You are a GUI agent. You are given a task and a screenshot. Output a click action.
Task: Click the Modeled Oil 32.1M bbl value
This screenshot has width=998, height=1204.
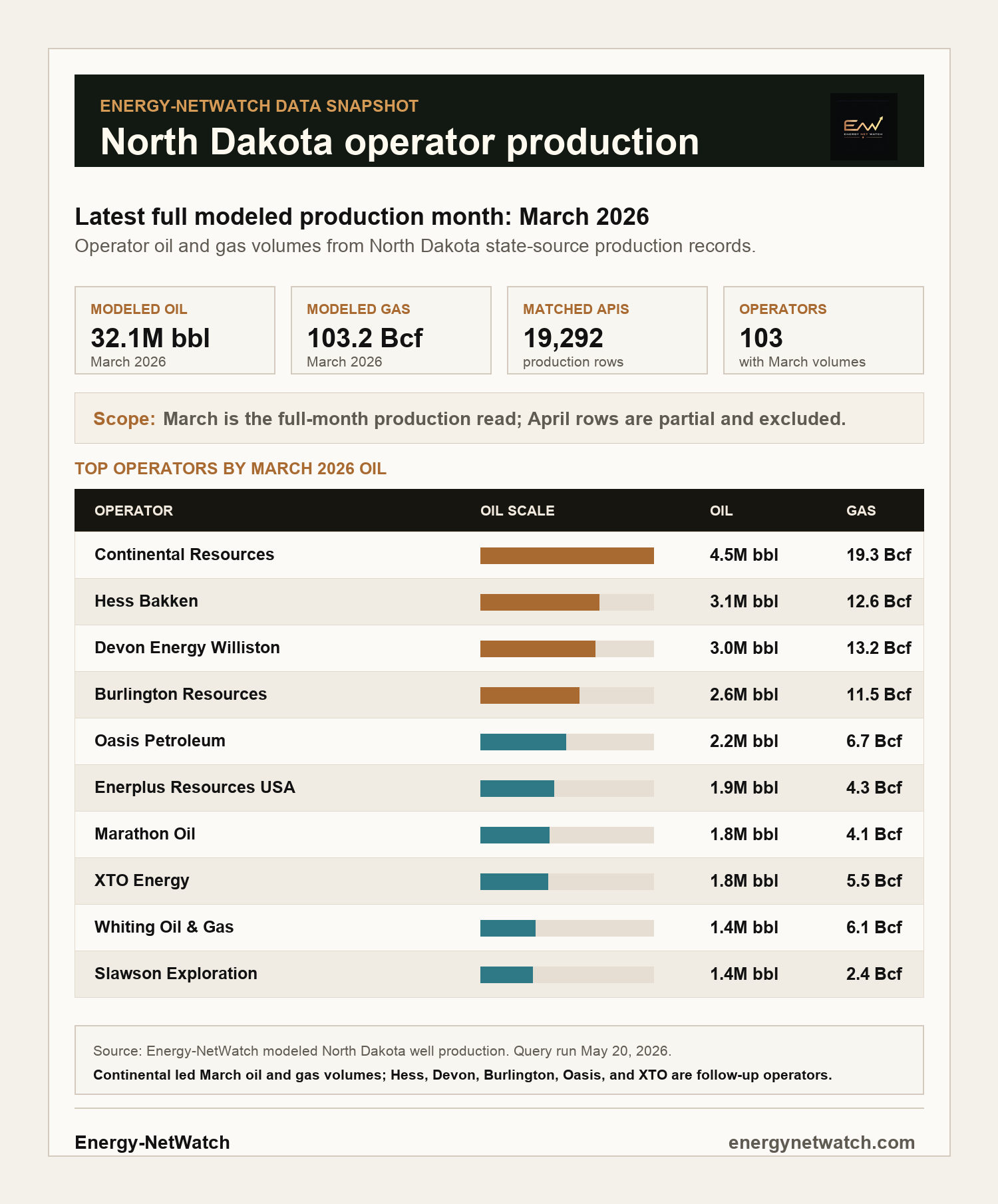(150, 339)
